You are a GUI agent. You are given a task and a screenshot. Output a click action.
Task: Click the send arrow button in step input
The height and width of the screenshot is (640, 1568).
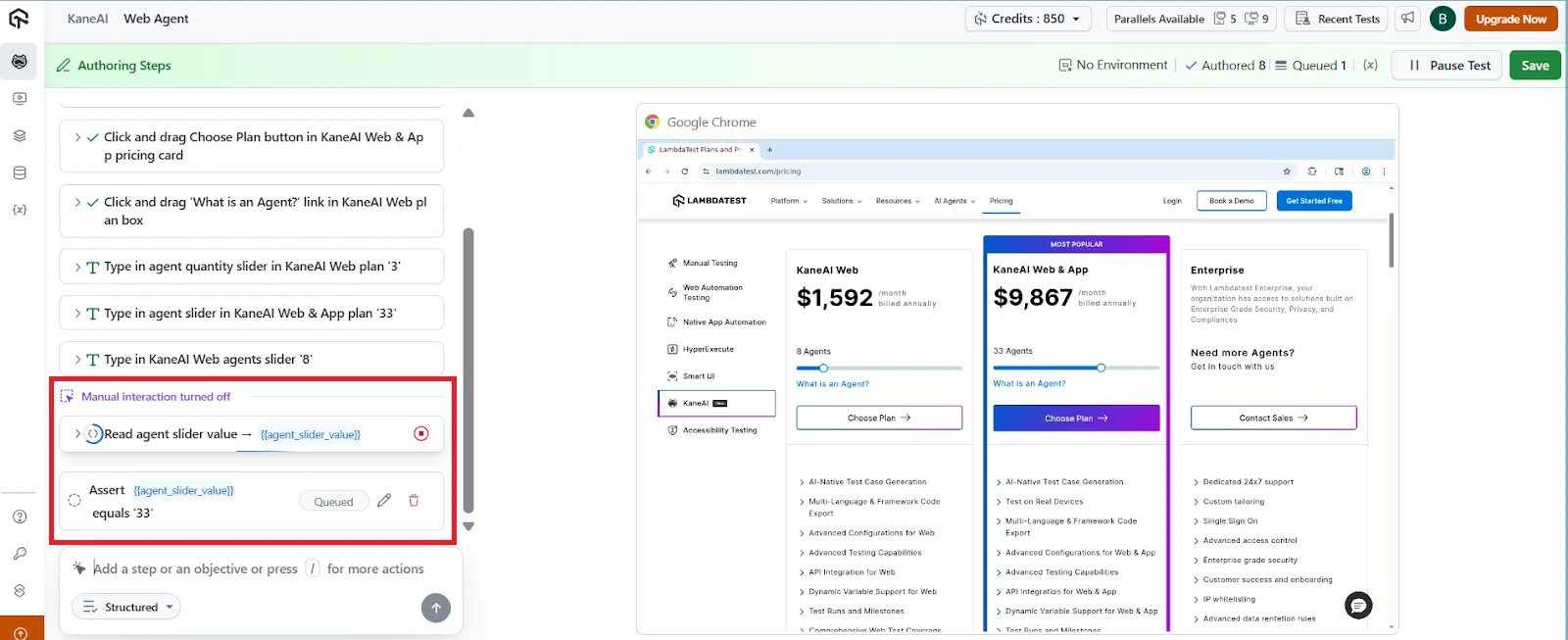[436, 608]
